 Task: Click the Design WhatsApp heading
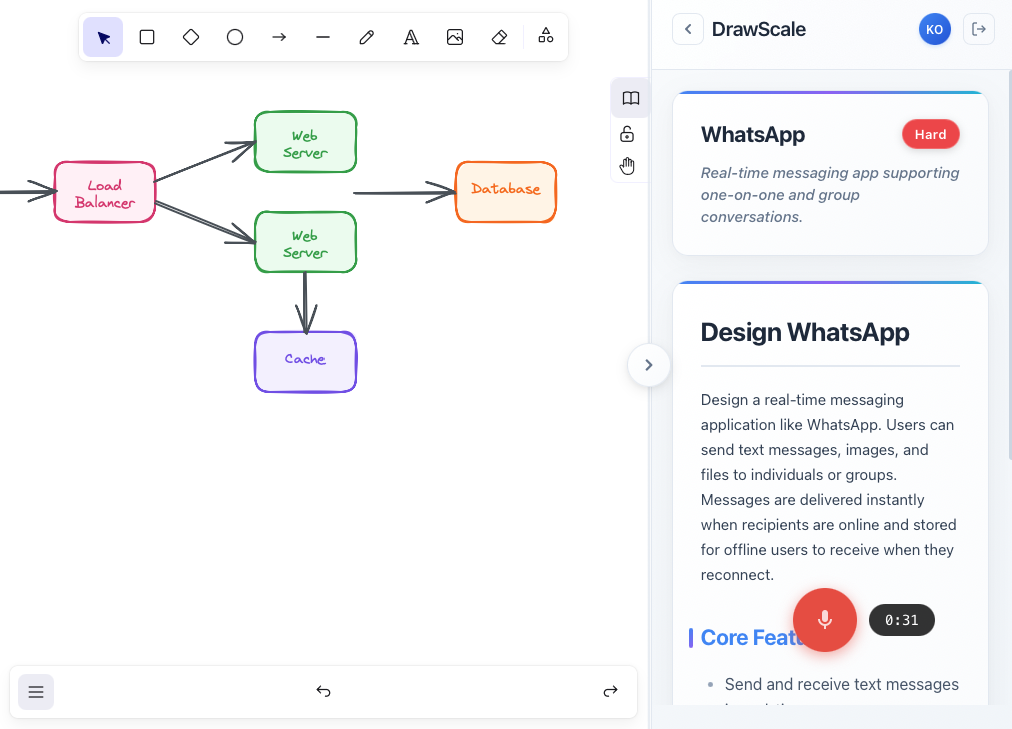click(x=805, y=332)
